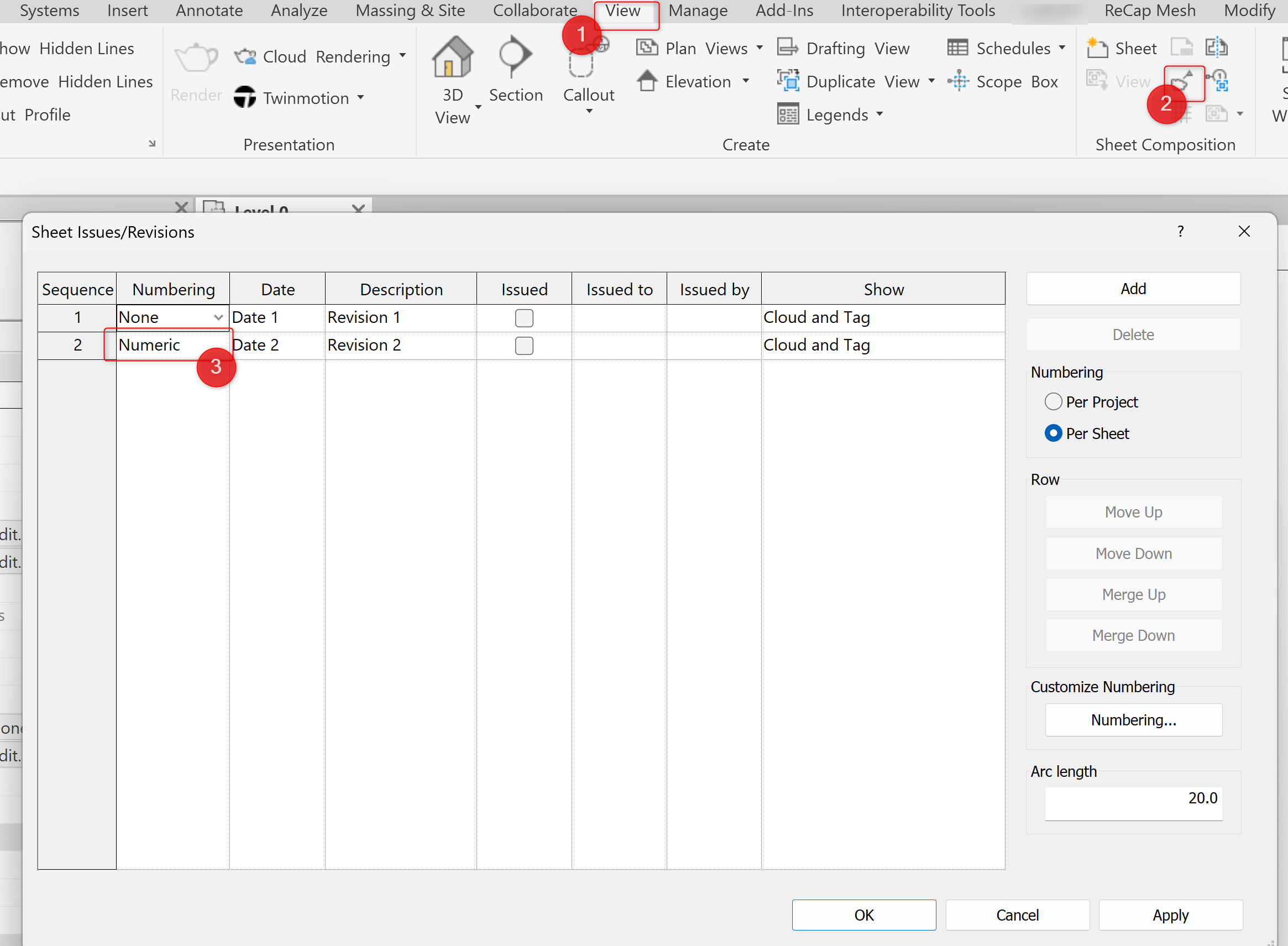Screen dimensions: 1288x946
Task: Select the Section tool icon
Action: click(x=515, y=57)
